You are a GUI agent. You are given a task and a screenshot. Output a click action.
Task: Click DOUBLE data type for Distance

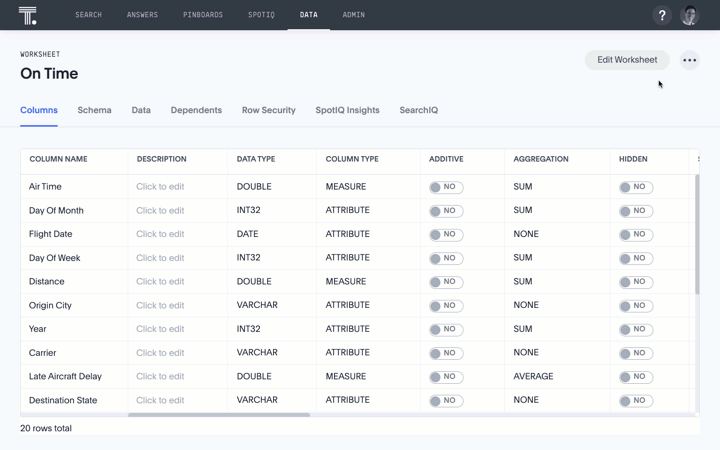pos(254,281)
